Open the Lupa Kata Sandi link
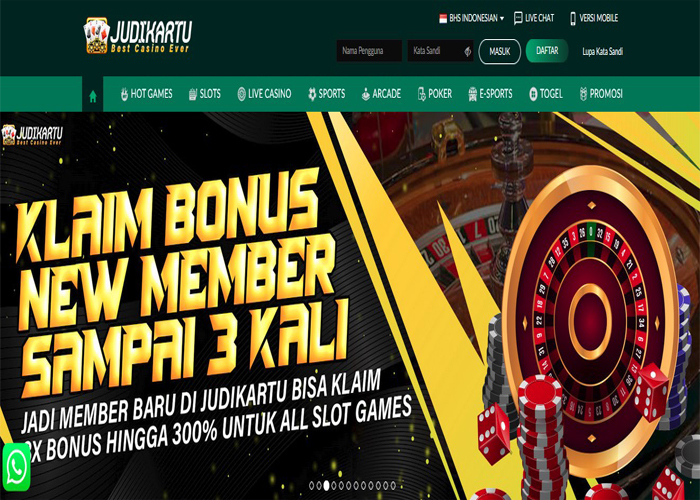This screenshot has width=700, height=500. 602,51
